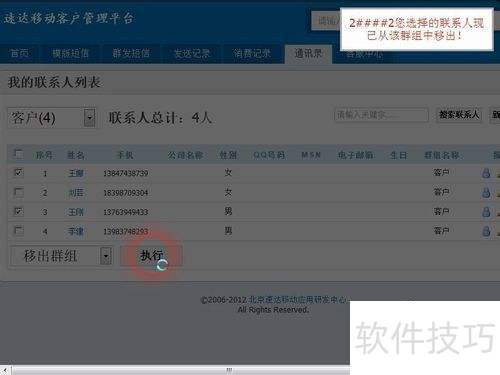Click the 姓名 column header
Viewport: 500px width, 375px height.
[x=76, y=155]
